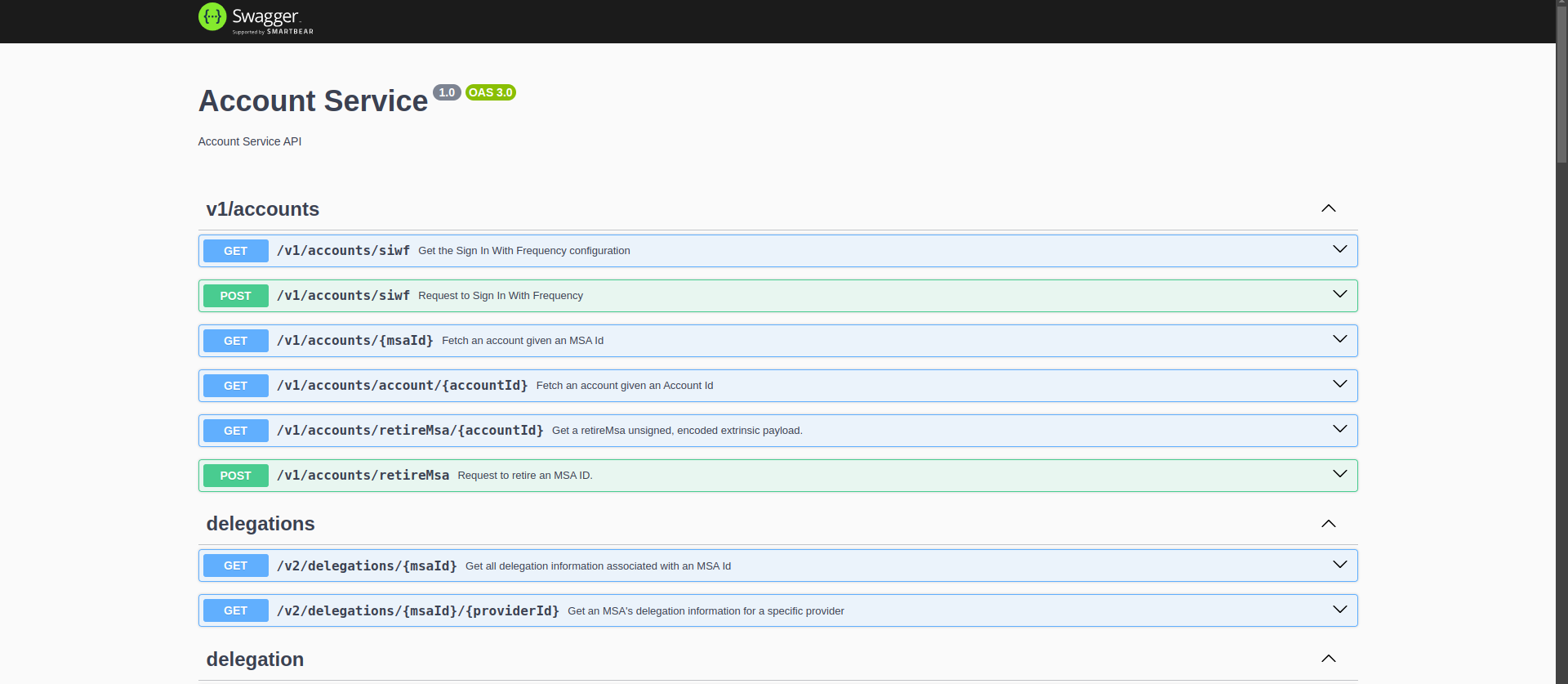The image size is (1568, 684).
Task: Click path /v1/accounts/{msaId}
Action: [355, 341]
